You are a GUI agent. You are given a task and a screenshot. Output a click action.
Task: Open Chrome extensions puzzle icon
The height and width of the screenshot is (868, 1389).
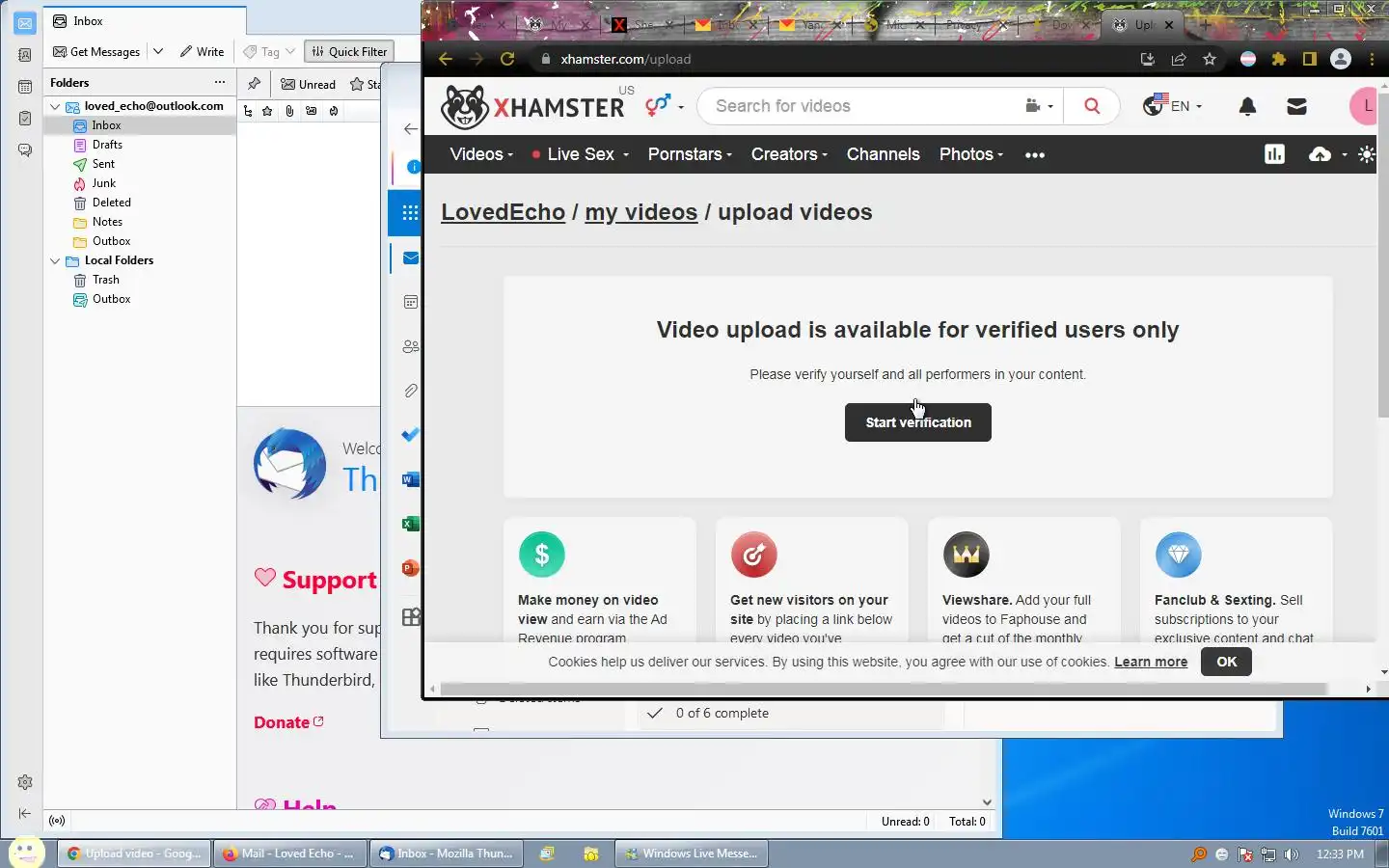(1279, 59)
